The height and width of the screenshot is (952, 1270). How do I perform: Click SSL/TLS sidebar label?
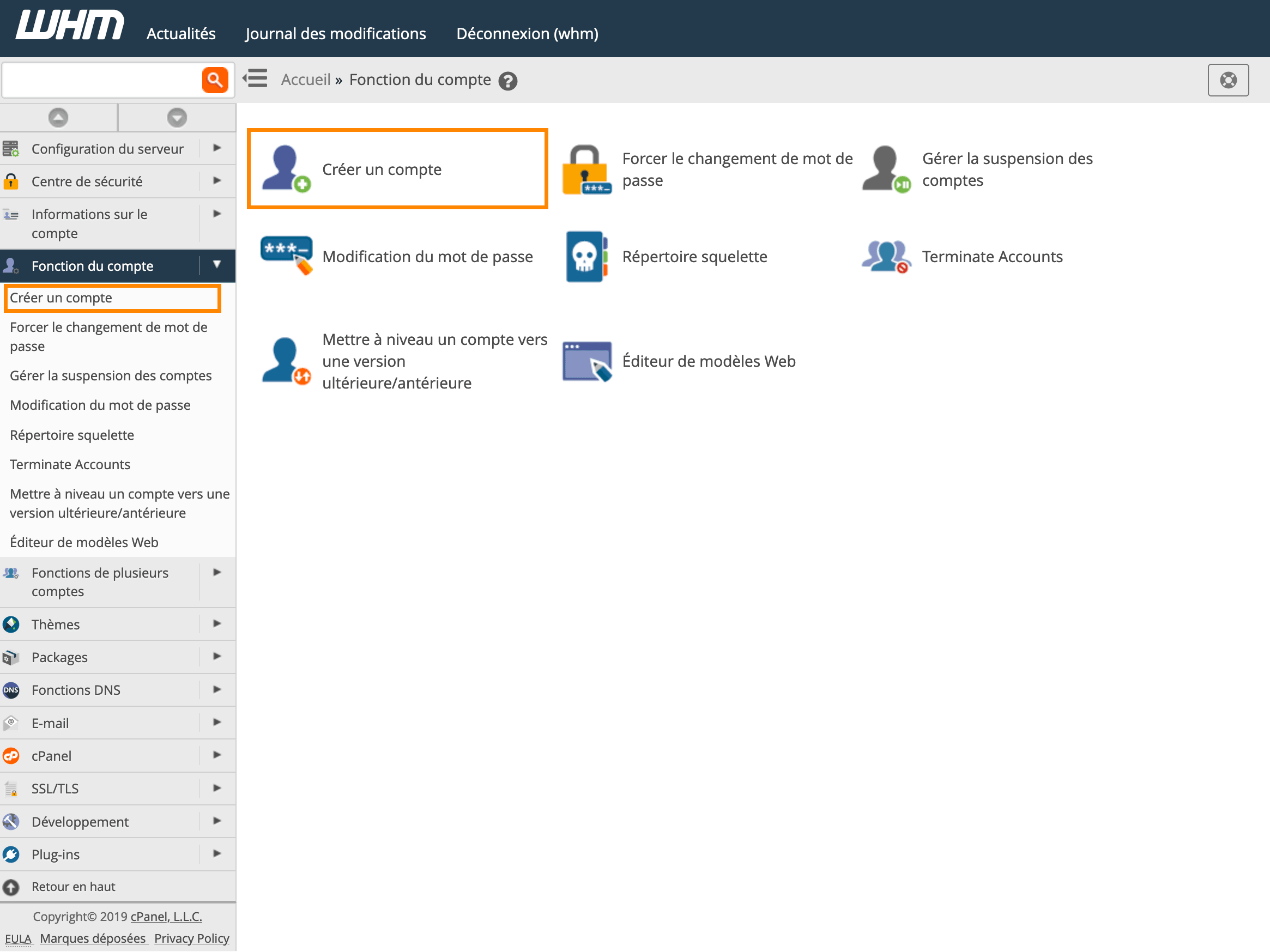[x=55, y=789]
